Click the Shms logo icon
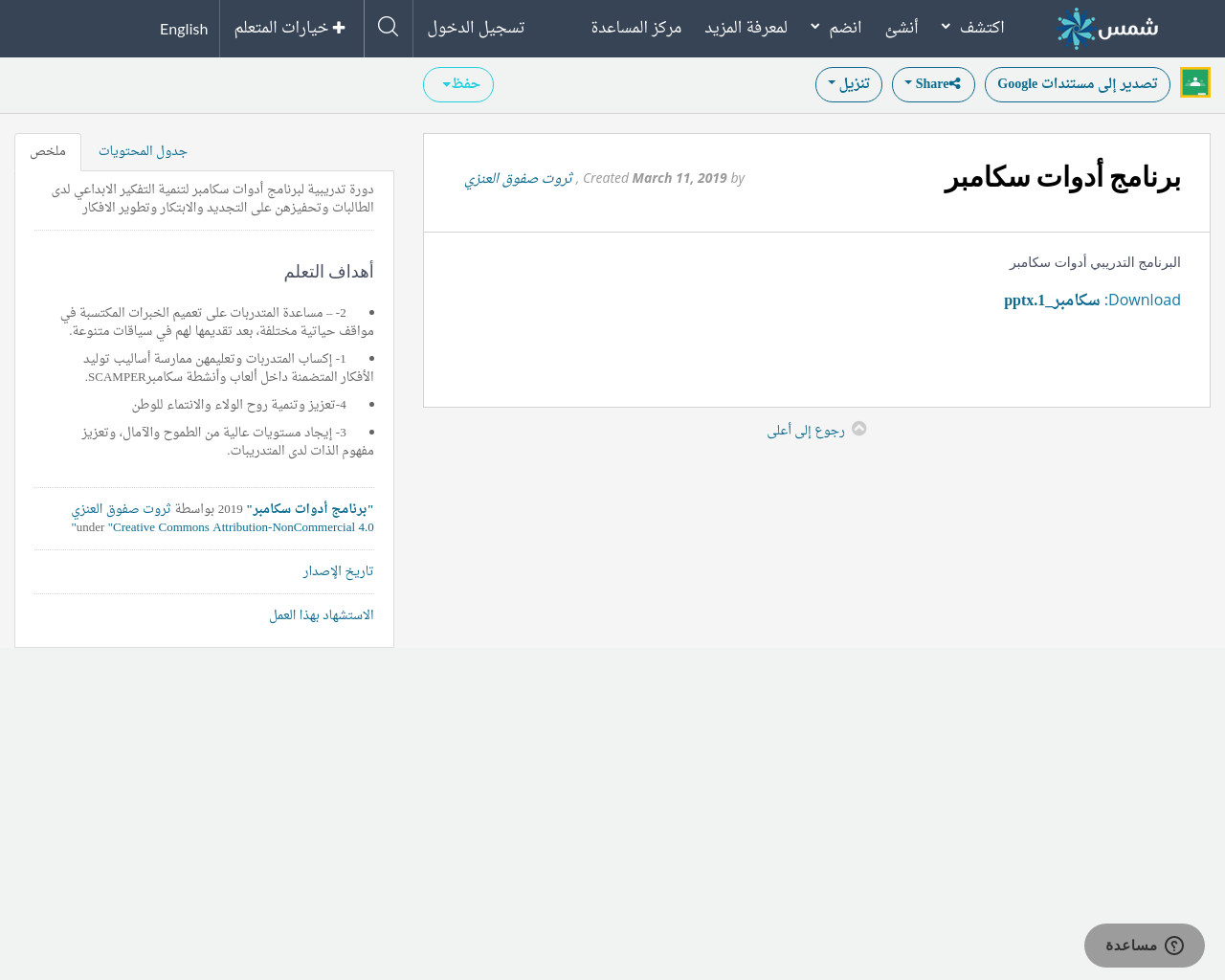This screenshot has width=1225, height=980. 1107,28
